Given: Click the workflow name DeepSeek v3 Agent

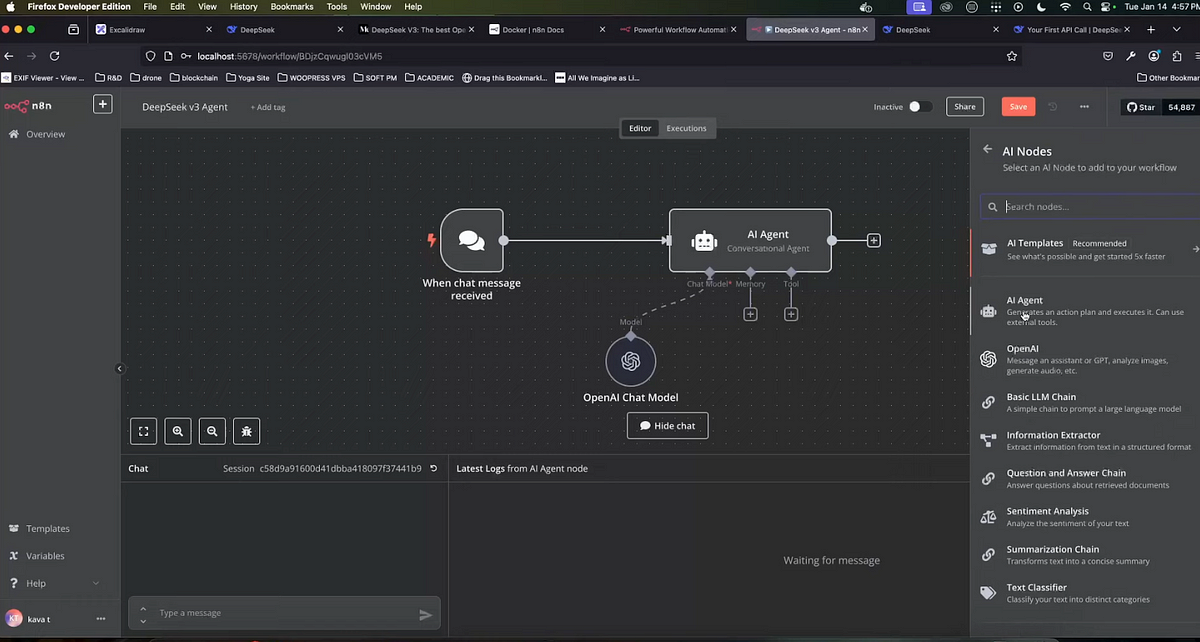Looking at the screenshot, I should (185, 106).
